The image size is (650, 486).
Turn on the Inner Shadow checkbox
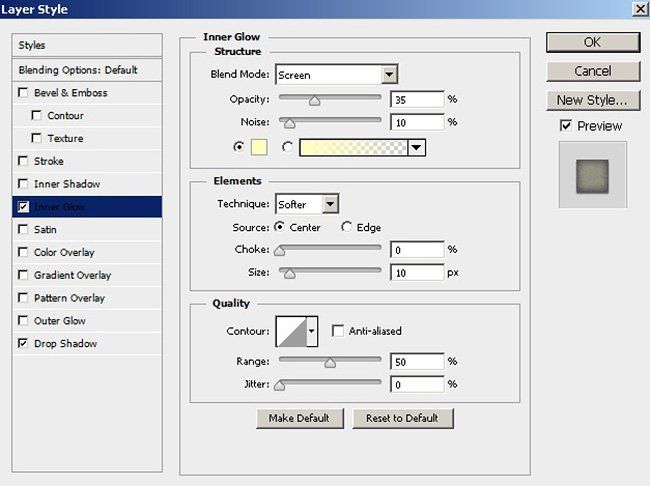click(x=23, y=184)
